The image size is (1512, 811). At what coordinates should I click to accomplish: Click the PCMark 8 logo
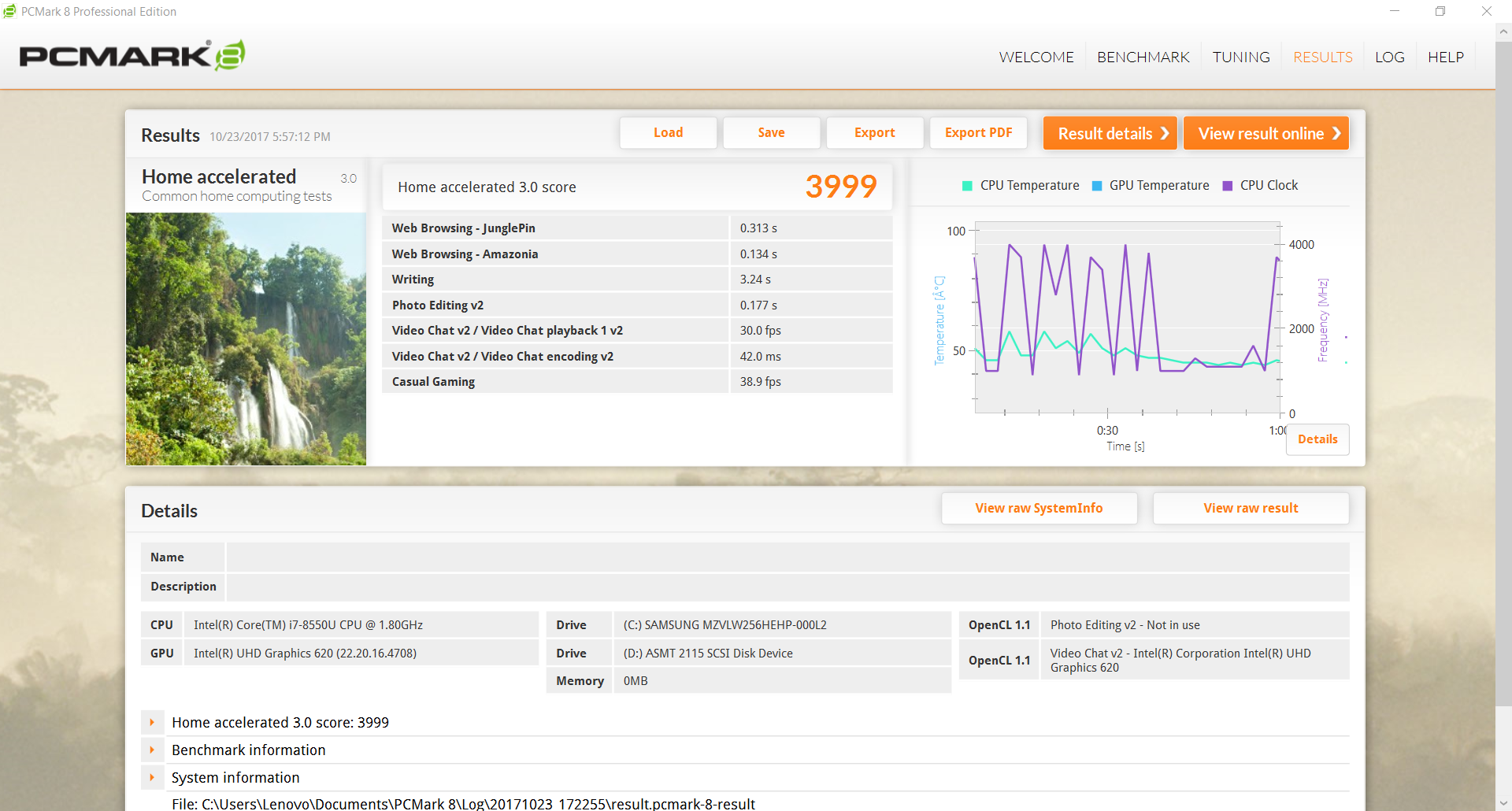tap(132, 56)
